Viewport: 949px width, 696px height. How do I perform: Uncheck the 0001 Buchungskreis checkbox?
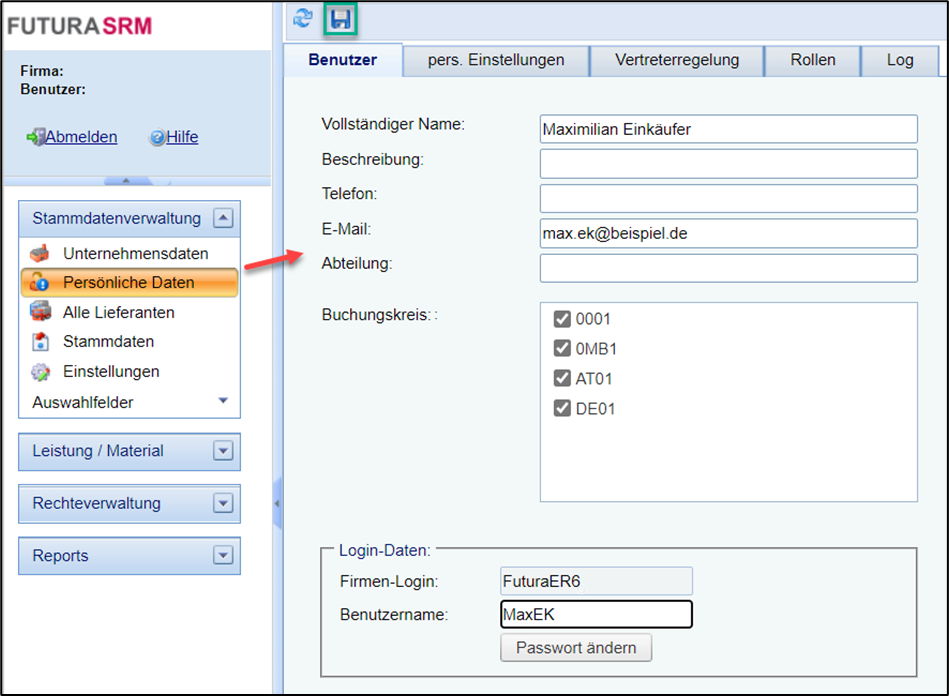(x=562, y=320)
